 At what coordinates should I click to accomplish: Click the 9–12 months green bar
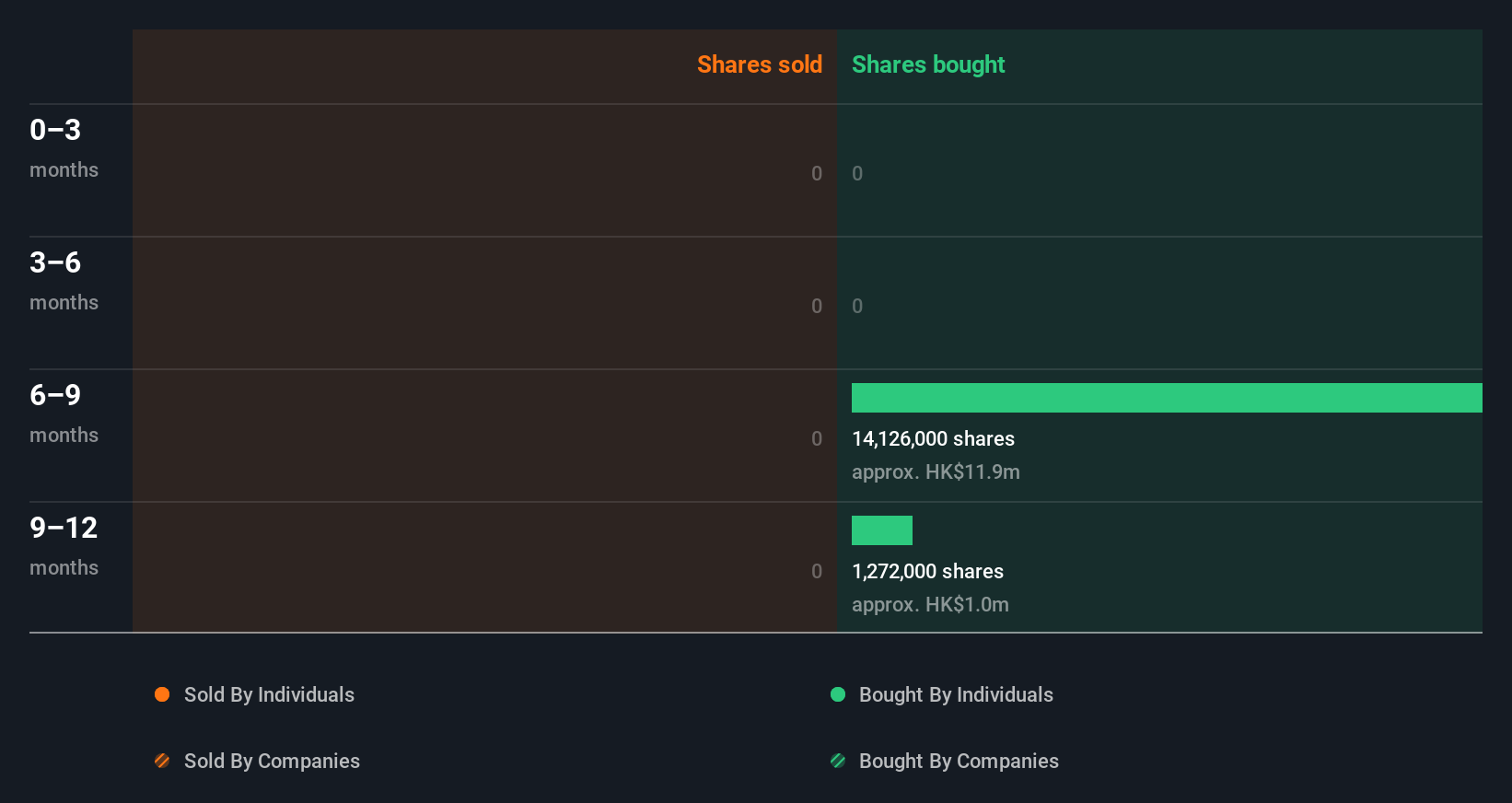[882, 530]
